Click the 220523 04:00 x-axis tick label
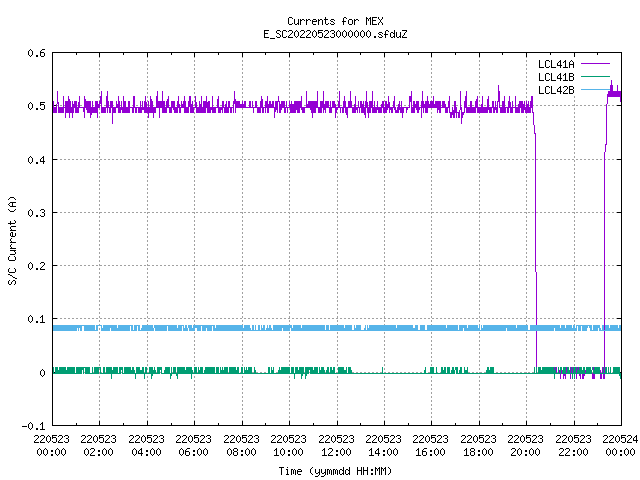Image resolution: width=640 pixels, height=480 pixels. tap(147, 446)
